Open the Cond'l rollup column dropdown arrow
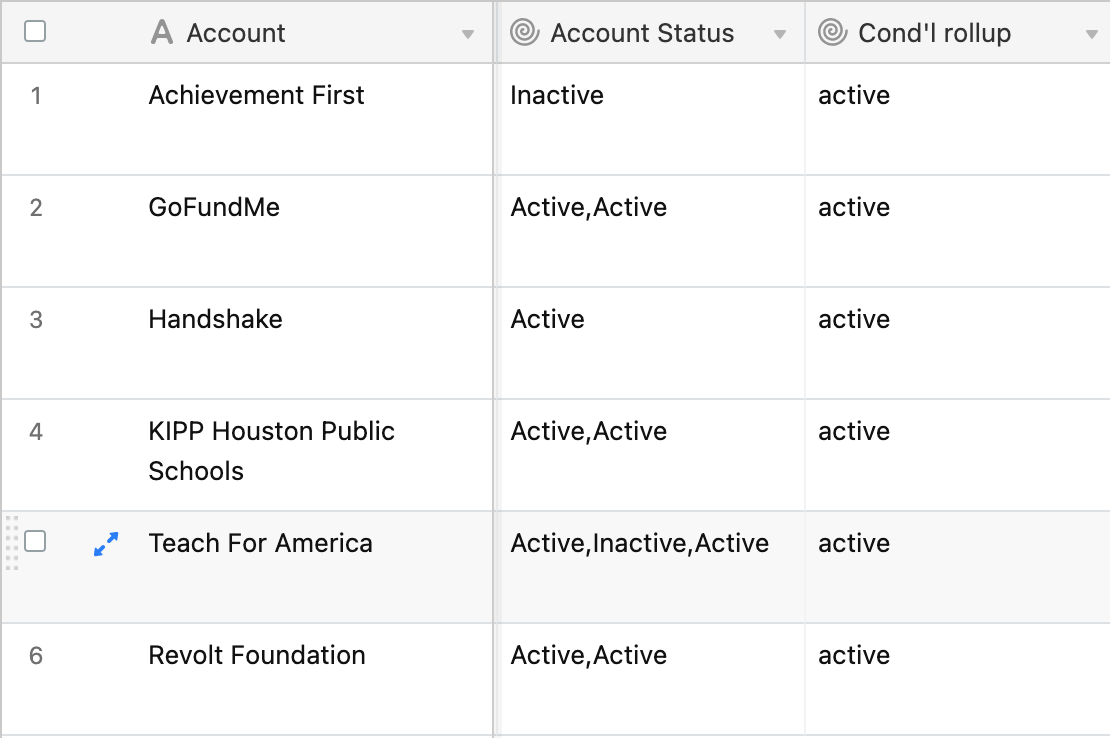1110x738 pixels. click(1092, 34)
